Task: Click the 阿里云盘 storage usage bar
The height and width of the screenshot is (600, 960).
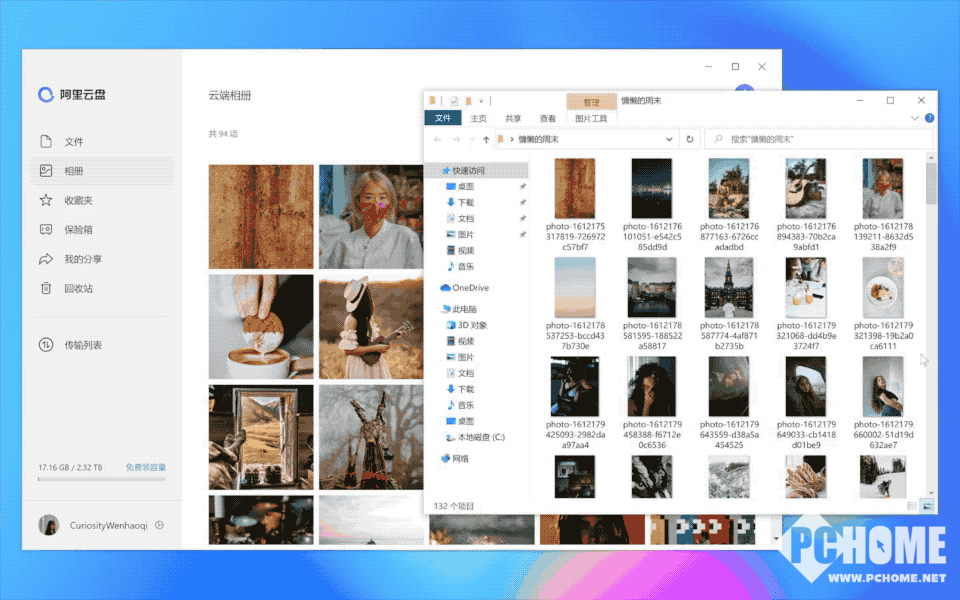Action: coord(102,479)
